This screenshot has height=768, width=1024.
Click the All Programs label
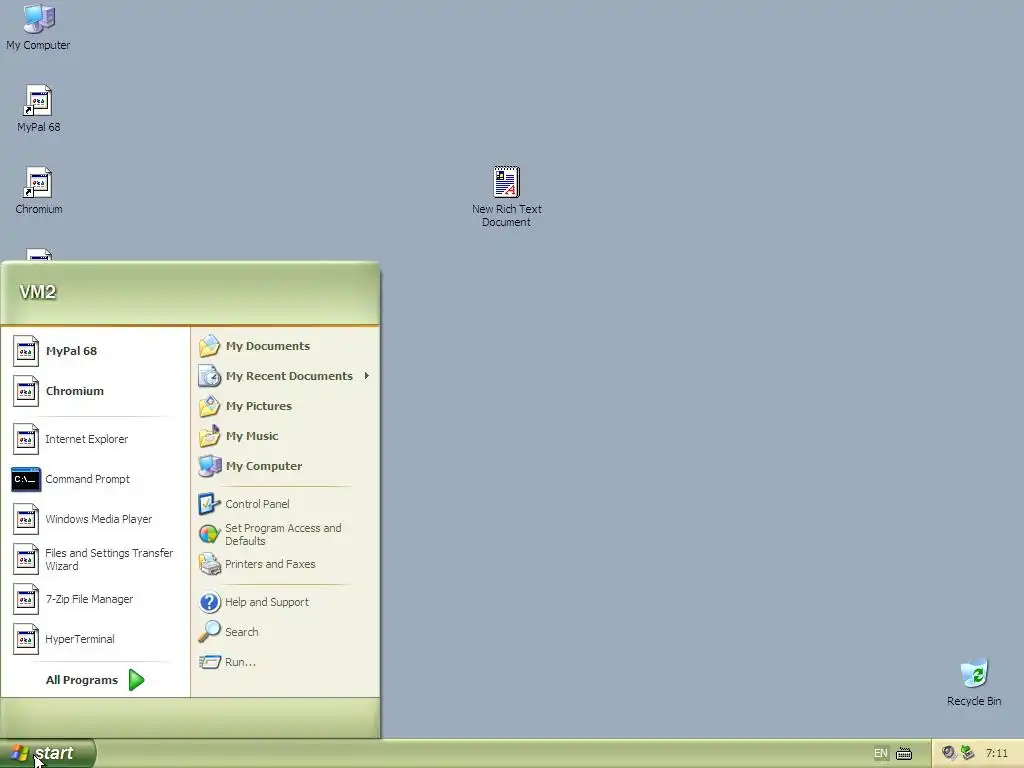coord(82,680)
